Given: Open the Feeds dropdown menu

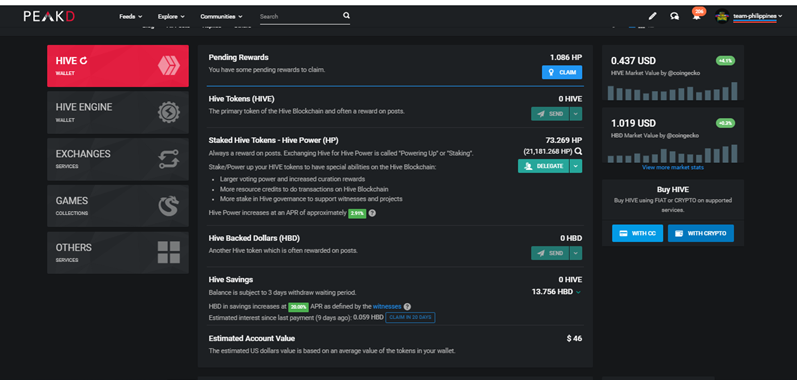Looking at the screenshot, I should (131, 16).
